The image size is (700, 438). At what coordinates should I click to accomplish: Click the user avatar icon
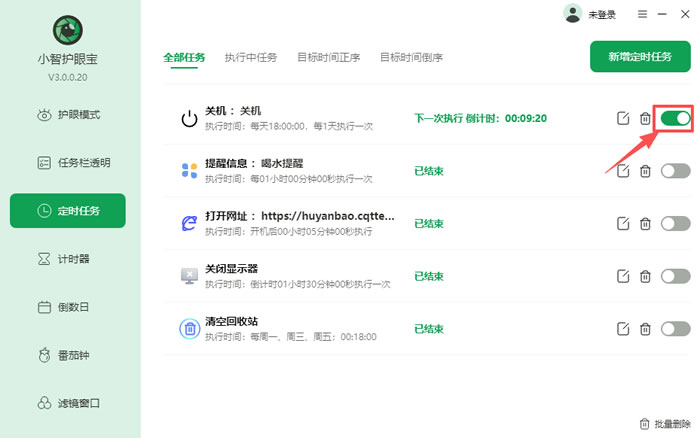572,14
